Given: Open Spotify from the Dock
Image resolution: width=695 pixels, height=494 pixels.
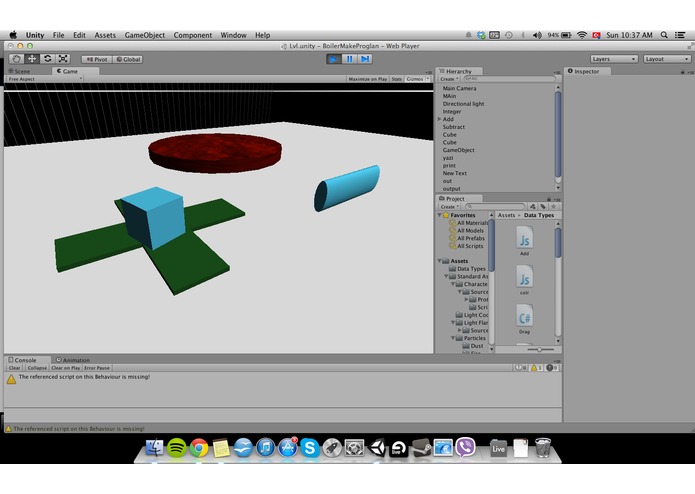Looking at the screenshot, I should tap(176, 448).
